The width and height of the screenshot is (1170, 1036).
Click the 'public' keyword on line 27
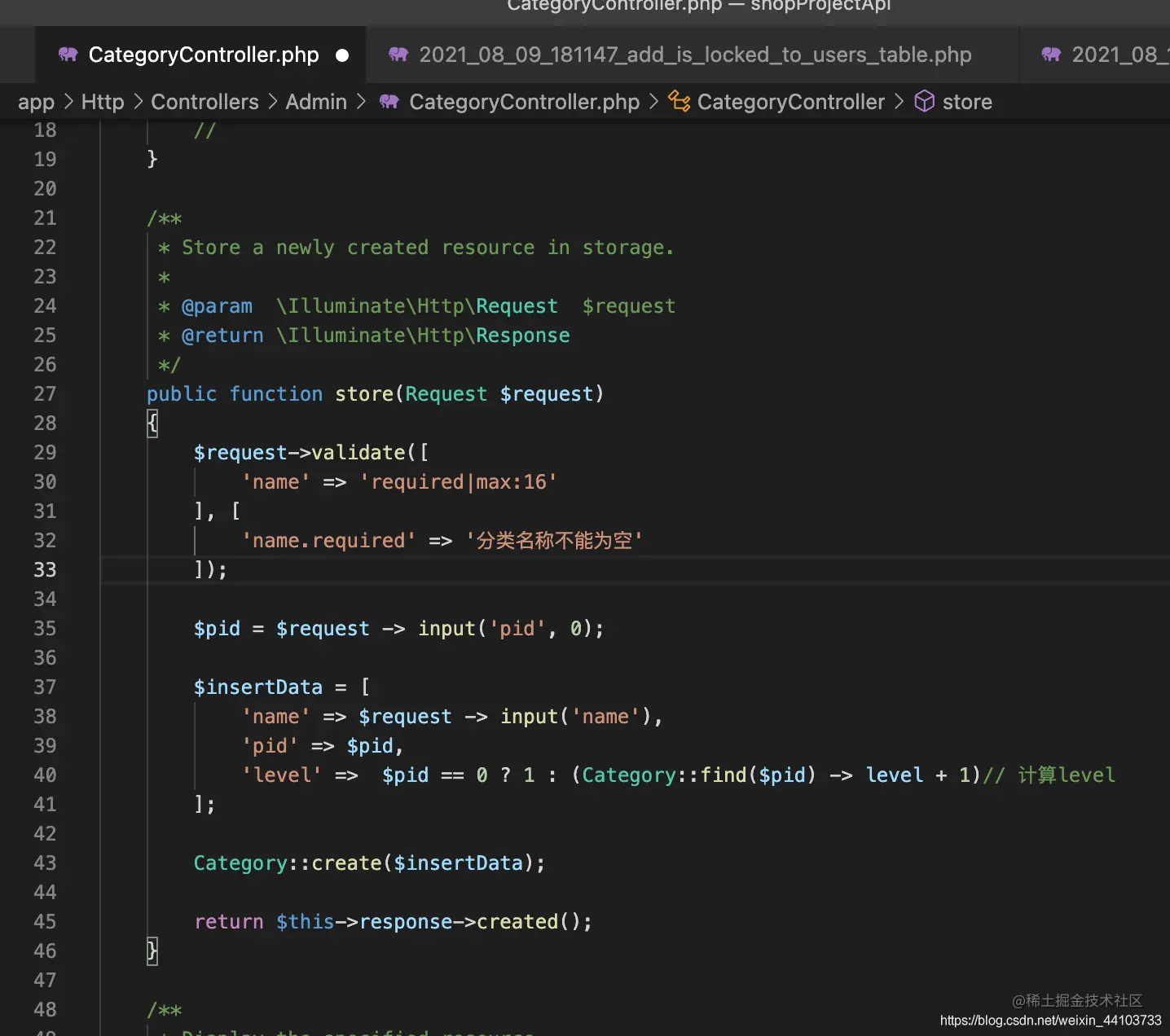pos(182,394)
